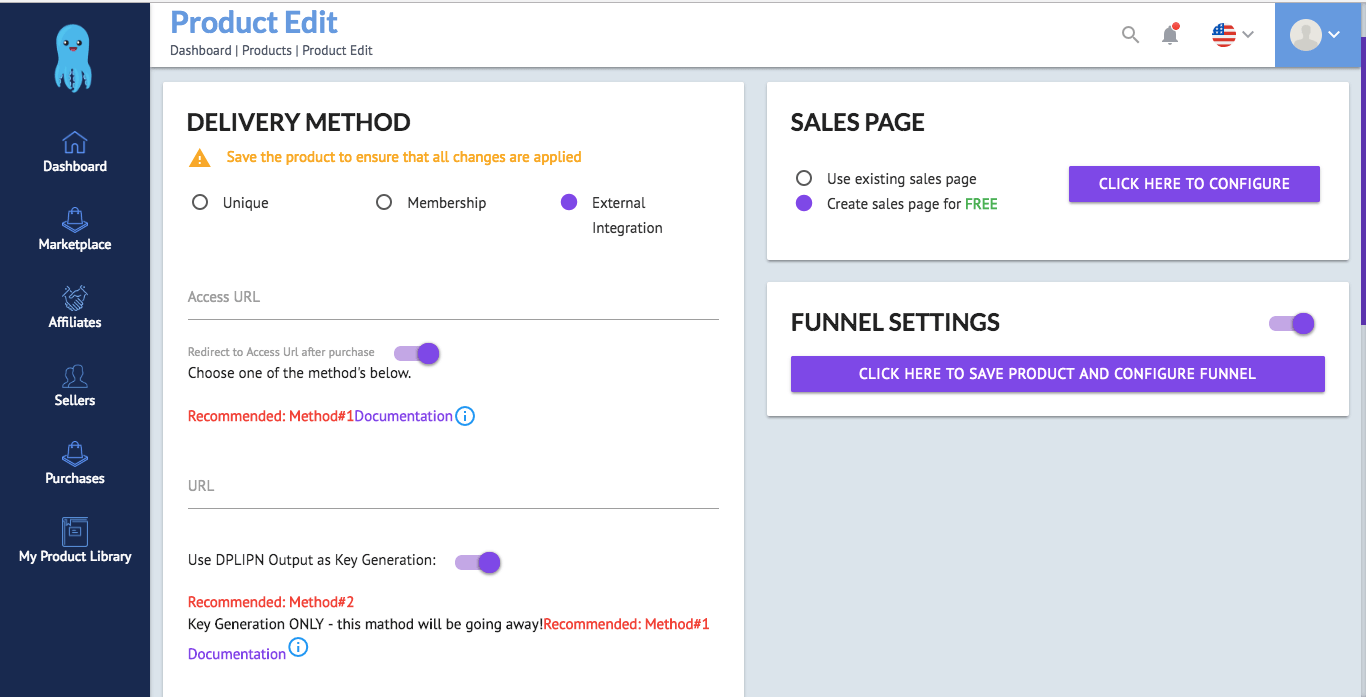Open the lower Documentation link
The height and width of the screenshot is (697, 1366).
pos(237,654)
